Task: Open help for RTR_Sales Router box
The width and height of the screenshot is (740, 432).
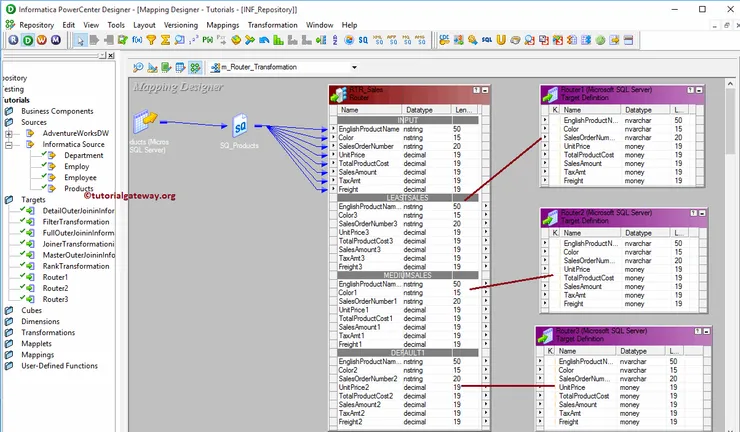Action: point(476,90)
